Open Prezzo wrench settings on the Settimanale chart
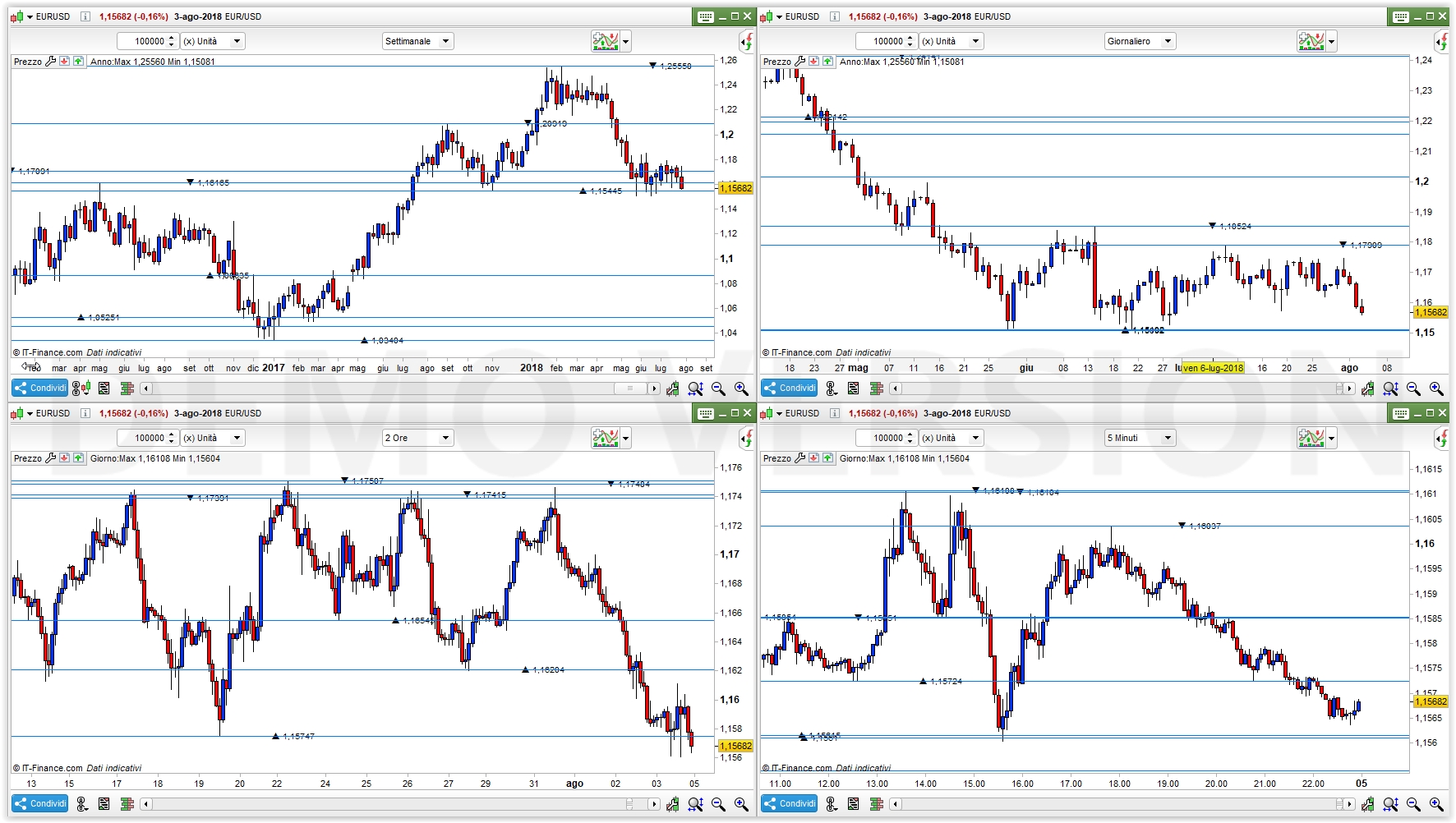1456x823 pixels. coord(51,62)
